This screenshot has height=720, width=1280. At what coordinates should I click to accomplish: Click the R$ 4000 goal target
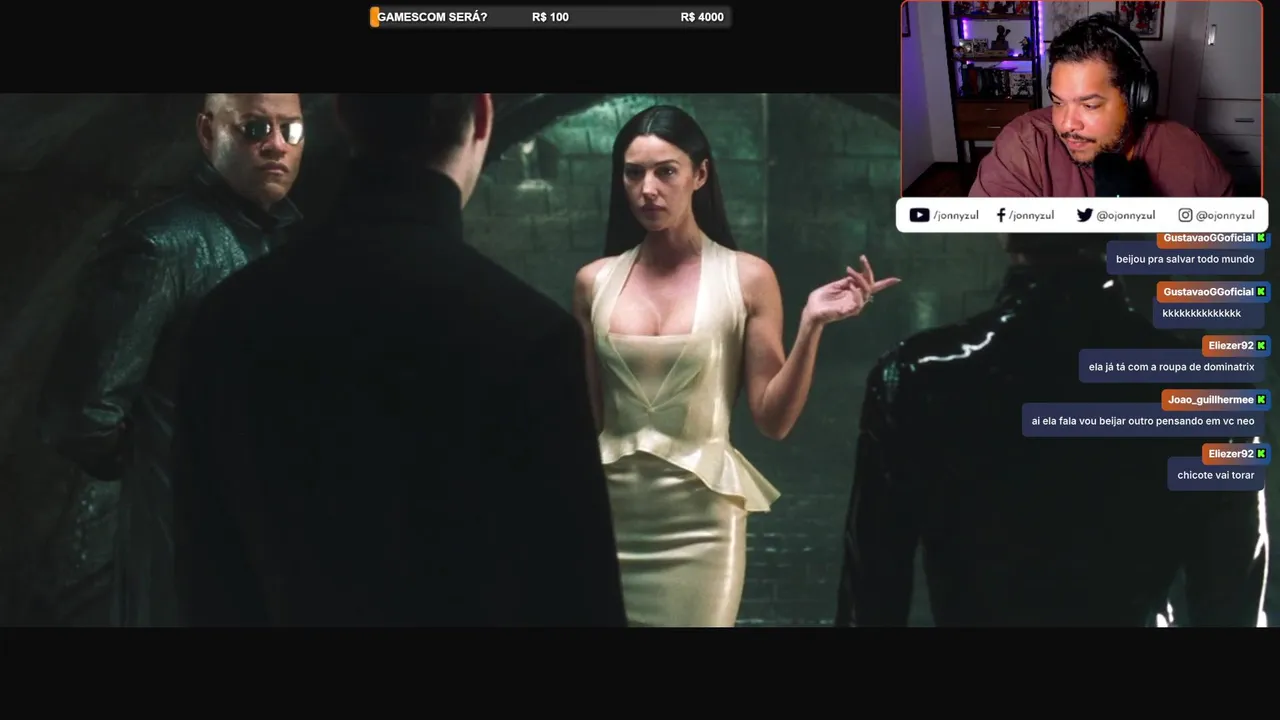pos(702,17)
